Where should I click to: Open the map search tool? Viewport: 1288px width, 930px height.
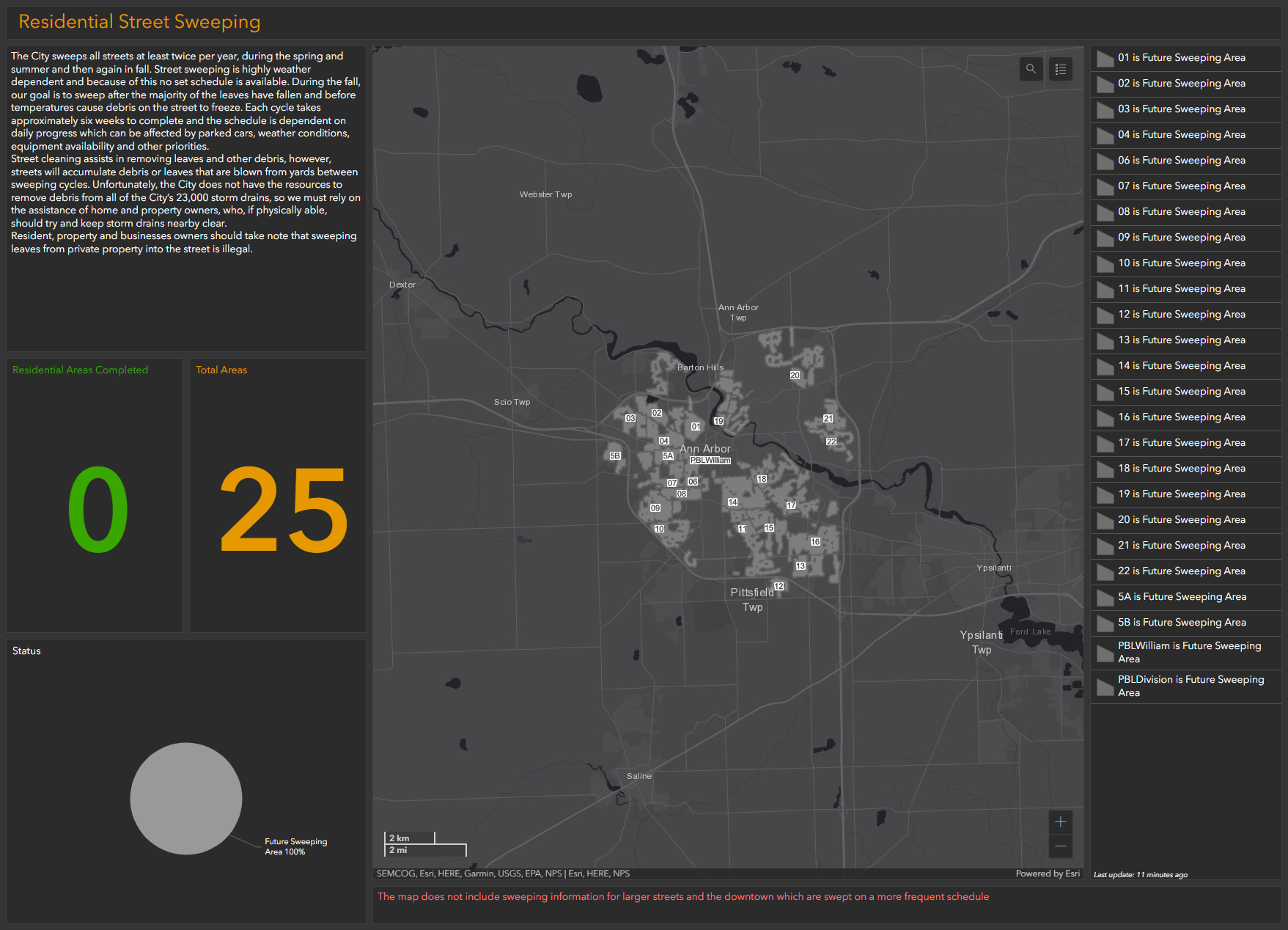click(x=1031, y=69)
